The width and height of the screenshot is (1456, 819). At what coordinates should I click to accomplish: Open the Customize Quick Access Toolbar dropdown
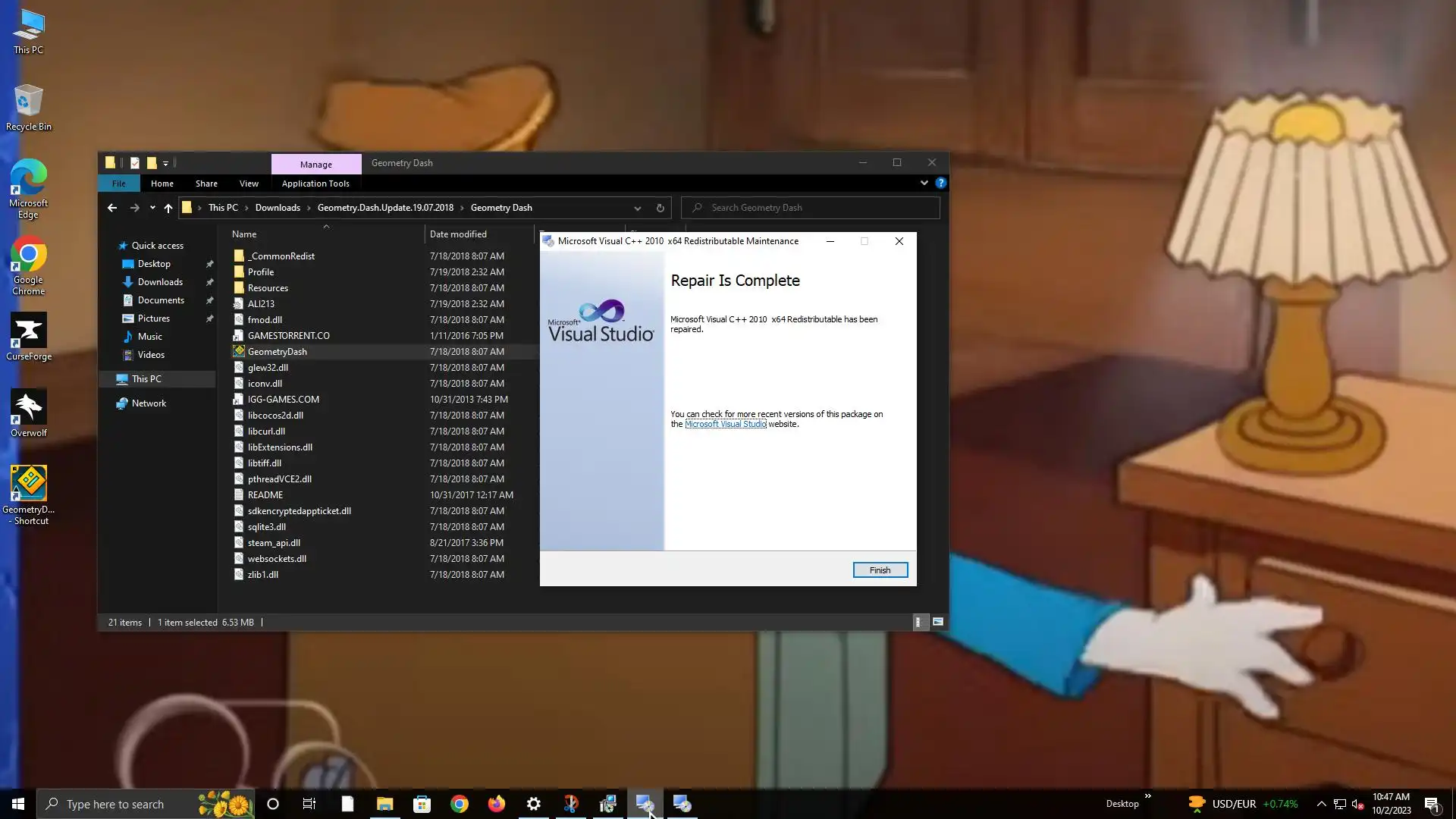click(165, 163)
